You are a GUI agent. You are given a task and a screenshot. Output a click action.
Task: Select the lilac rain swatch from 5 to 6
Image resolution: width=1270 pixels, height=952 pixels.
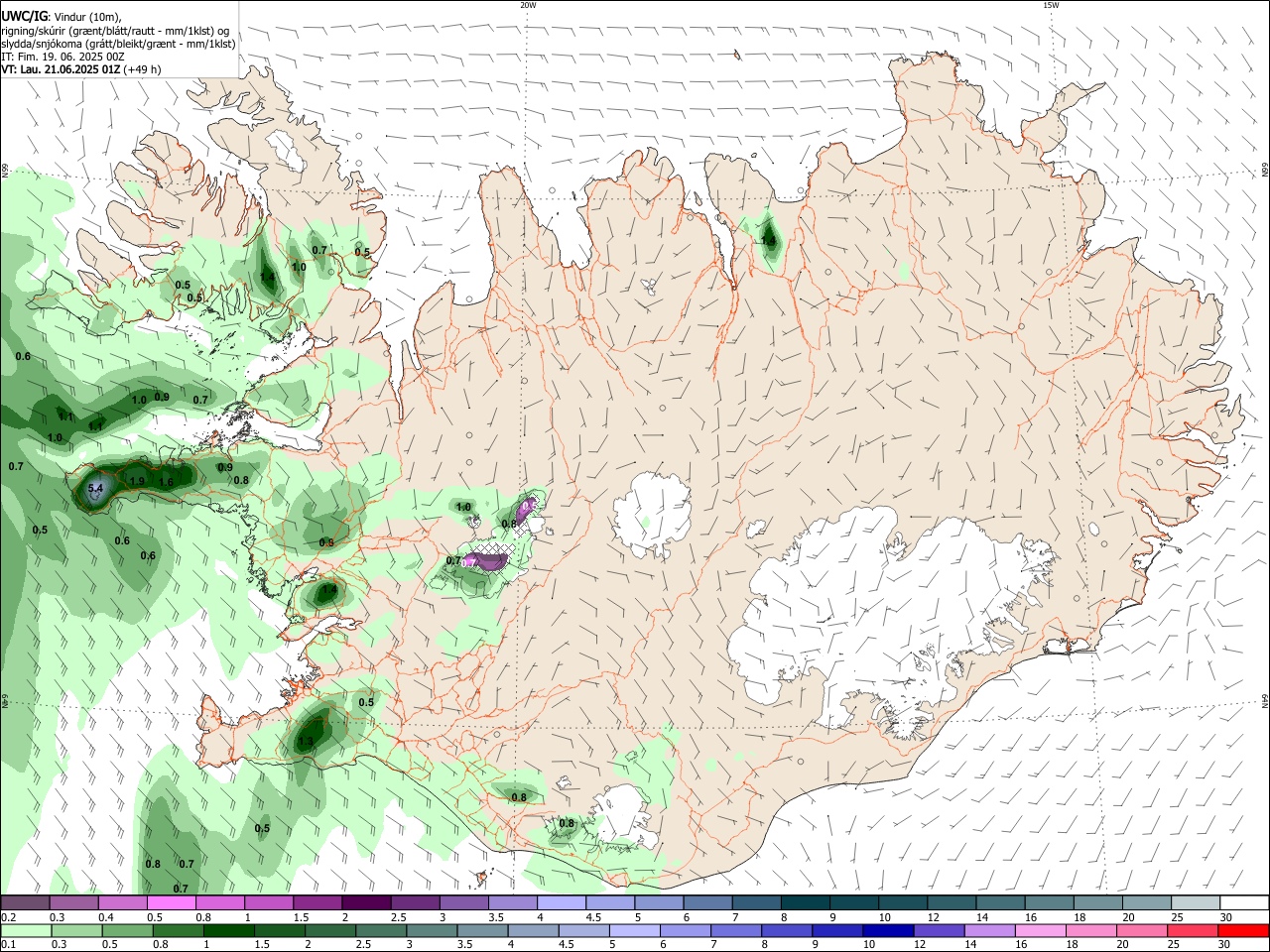635,930
